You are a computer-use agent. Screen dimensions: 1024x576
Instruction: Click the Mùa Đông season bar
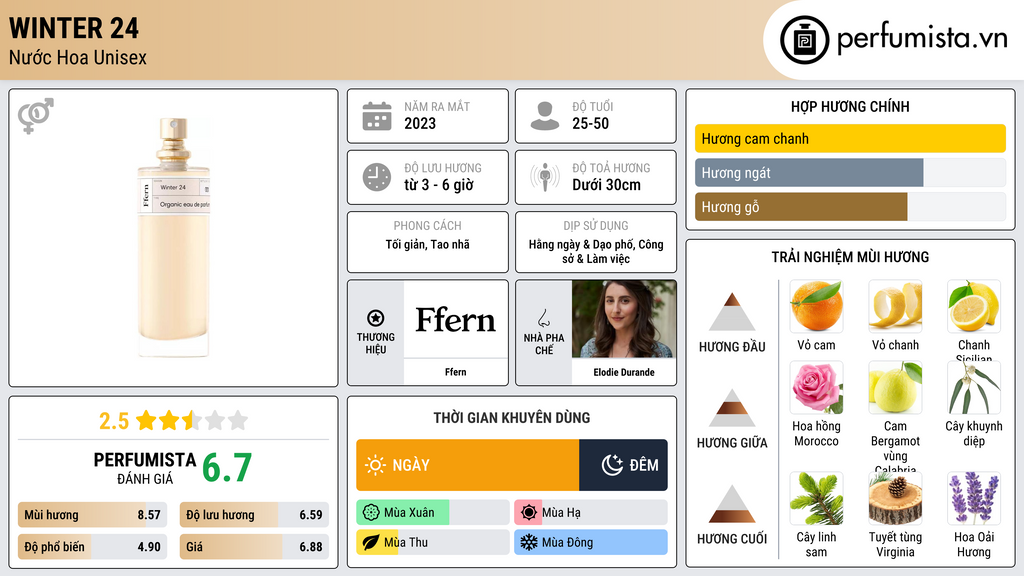pos(591,543)
